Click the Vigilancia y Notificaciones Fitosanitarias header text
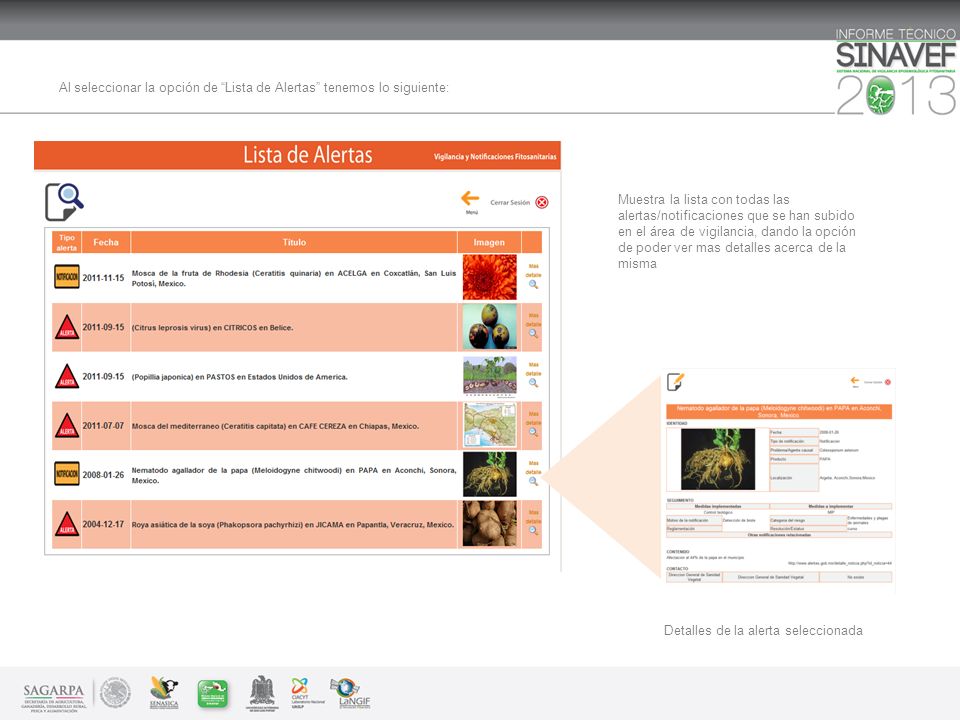This screenshot has width=960, height=720. 495,157
